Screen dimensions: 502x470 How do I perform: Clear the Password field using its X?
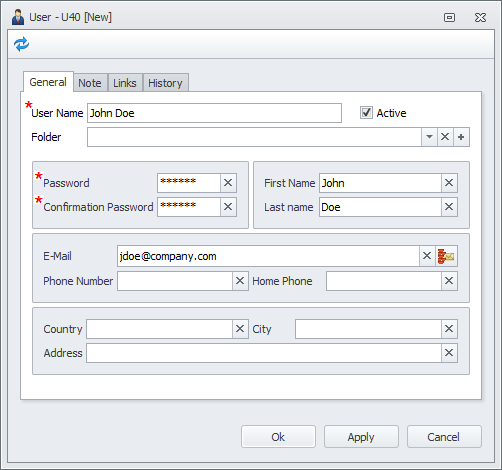tap(228, 183)
